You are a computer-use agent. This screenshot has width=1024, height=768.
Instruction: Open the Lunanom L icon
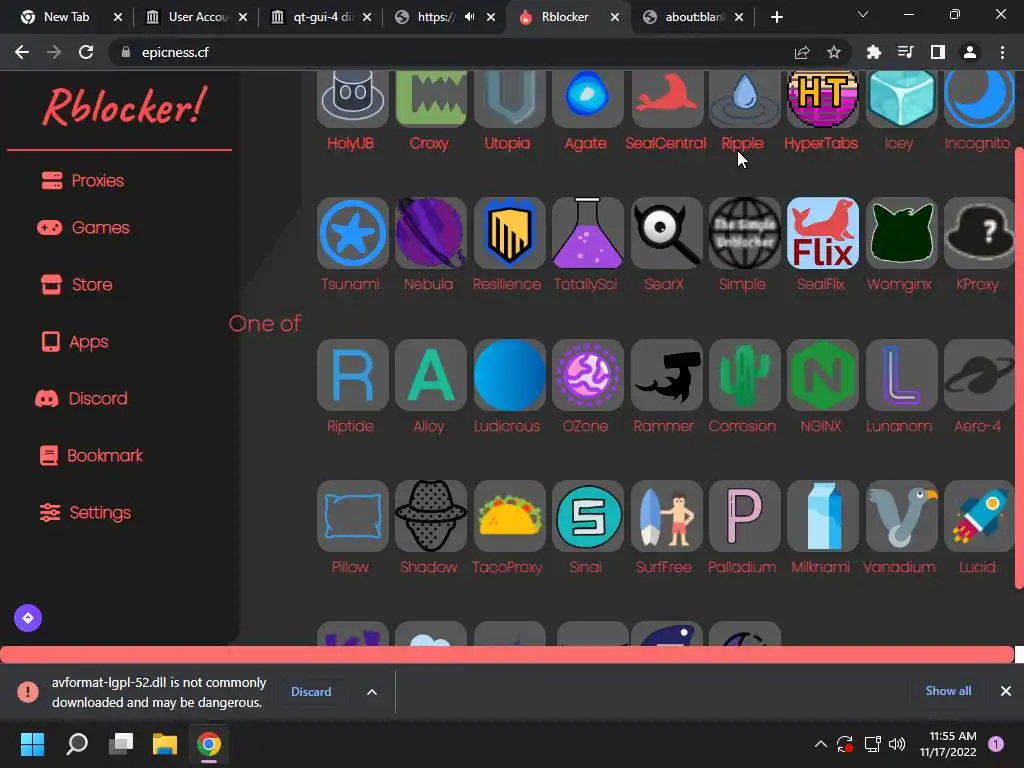point(901,375)
